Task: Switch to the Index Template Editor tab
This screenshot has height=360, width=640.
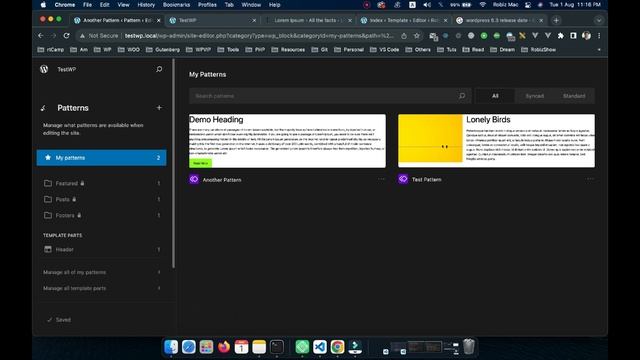Action: [x=403, y=20]
